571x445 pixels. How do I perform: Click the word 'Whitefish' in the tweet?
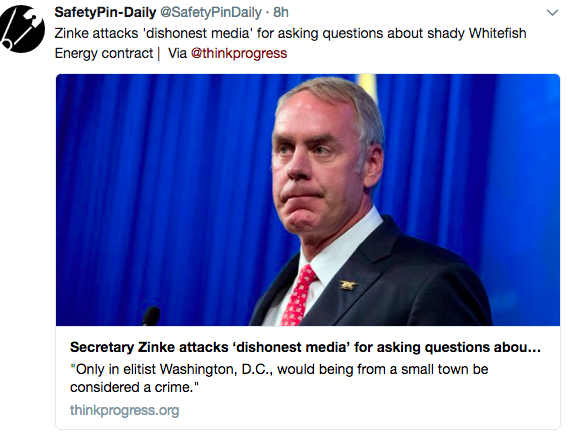pos(497,33)
